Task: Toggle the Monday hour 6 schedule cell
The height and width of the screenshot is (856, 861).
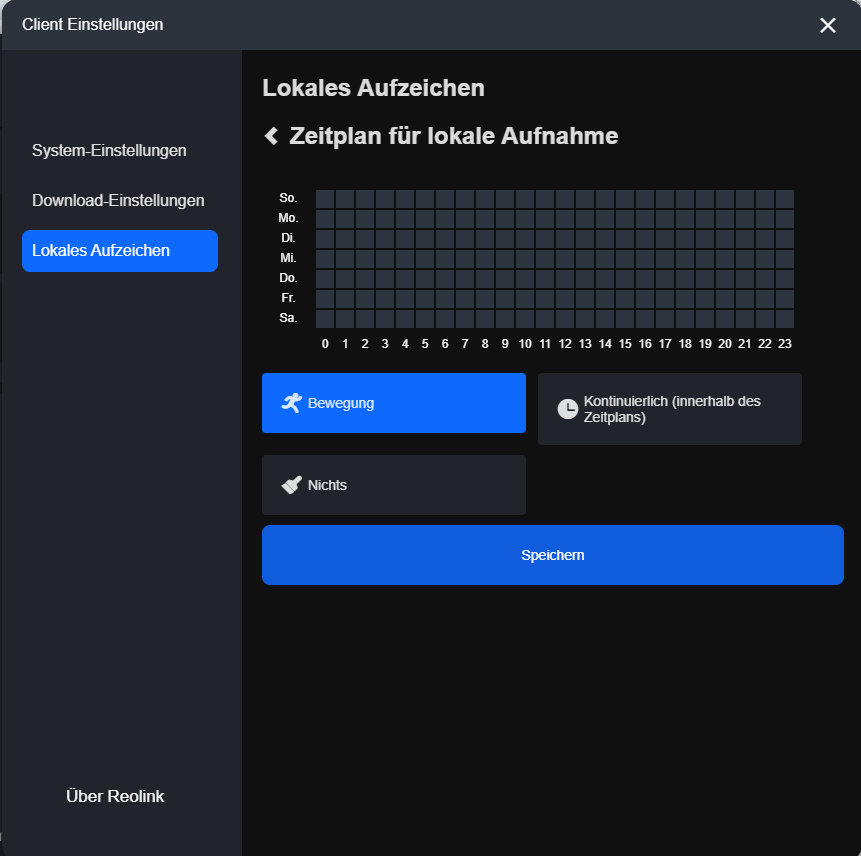Action: (445, 219)
